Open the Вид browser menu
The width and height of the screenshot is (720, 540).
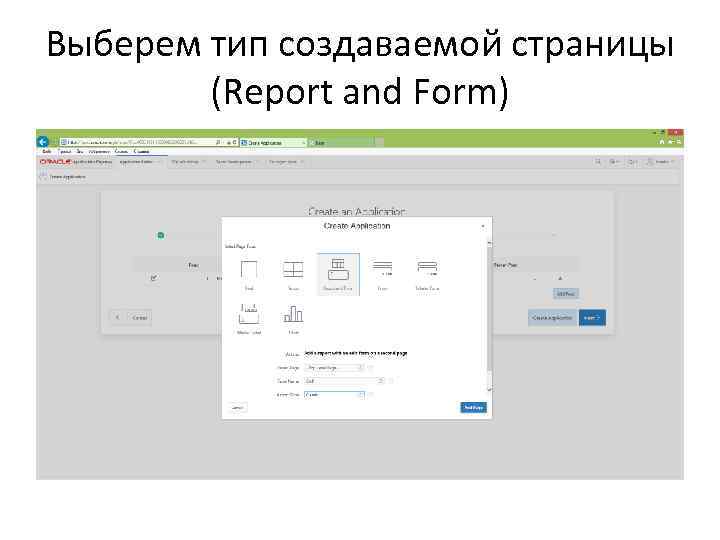(80, 152)
